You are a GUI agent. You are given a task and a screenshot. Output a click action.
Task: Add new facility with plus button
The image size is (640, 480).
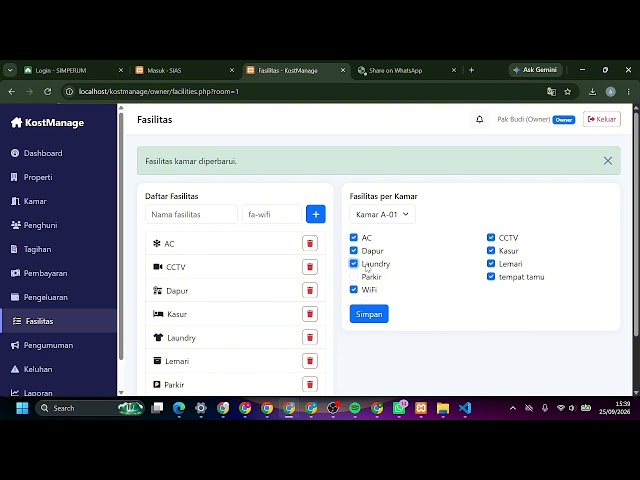(x=316, y=214)
